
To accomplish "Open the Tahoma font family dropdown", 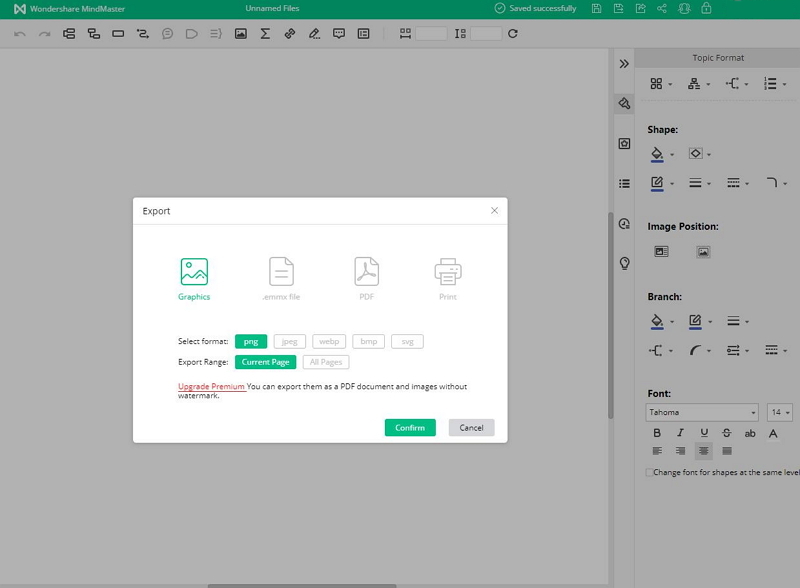I will point(702,412).
